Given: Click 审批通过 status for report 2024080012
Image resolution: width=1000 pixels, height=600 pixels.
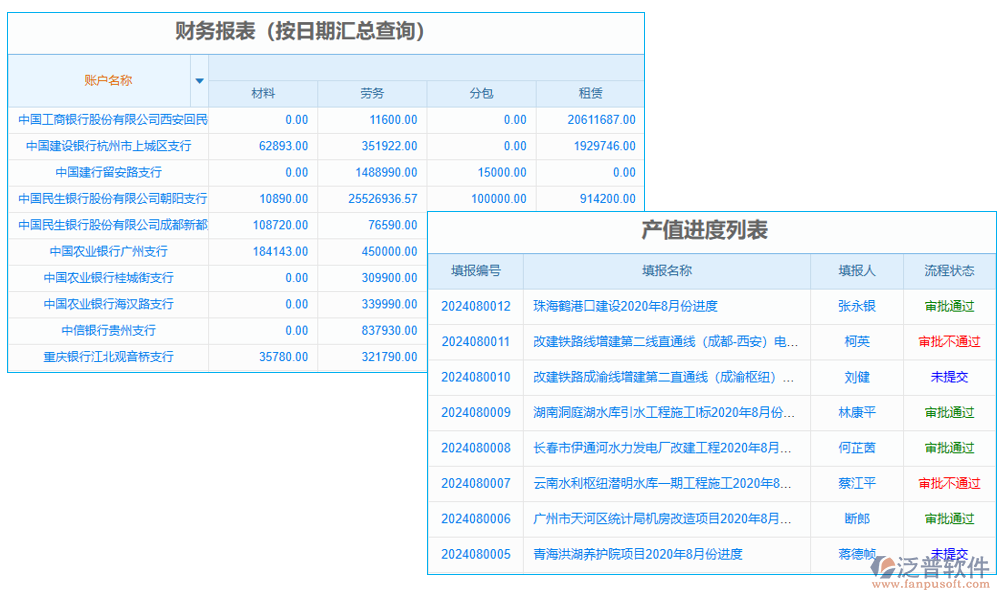Looking at the screenshot, I should tap(948, 306).
